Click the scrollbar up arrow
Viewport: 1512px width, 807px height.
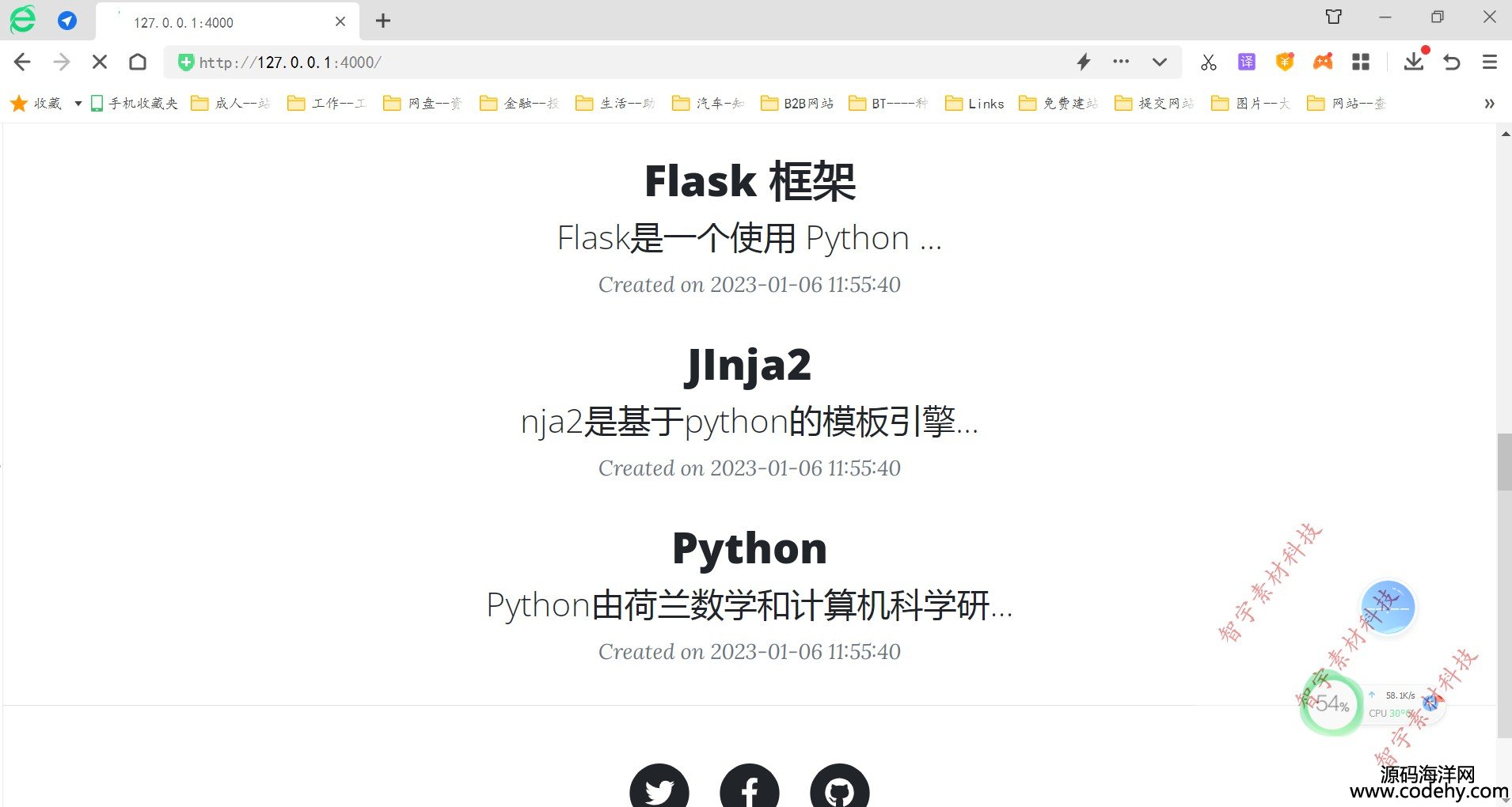(x=1504, y=134)
